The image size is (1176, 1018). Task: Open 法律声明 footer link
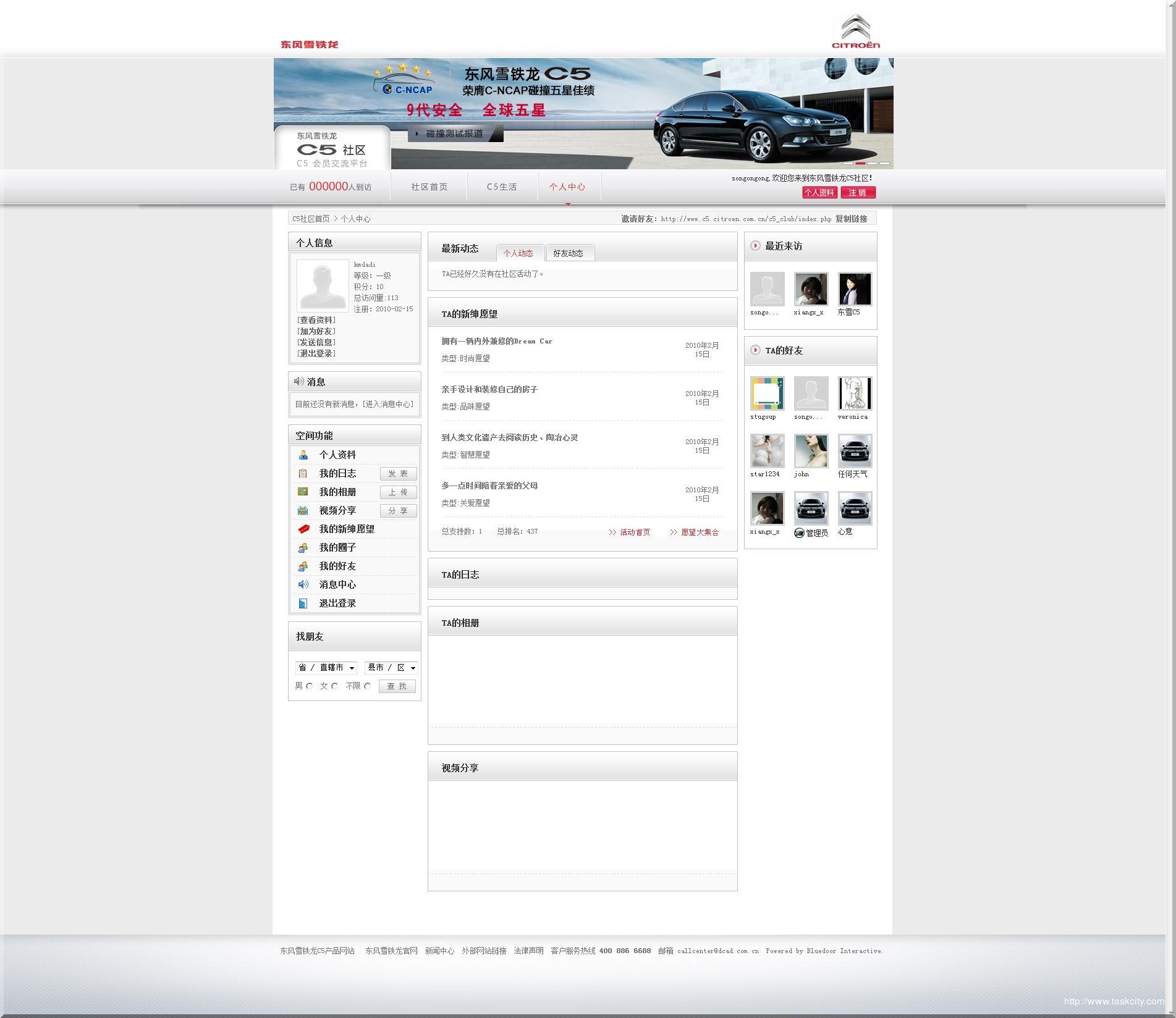pyautogui.click(x=529, y=951)
